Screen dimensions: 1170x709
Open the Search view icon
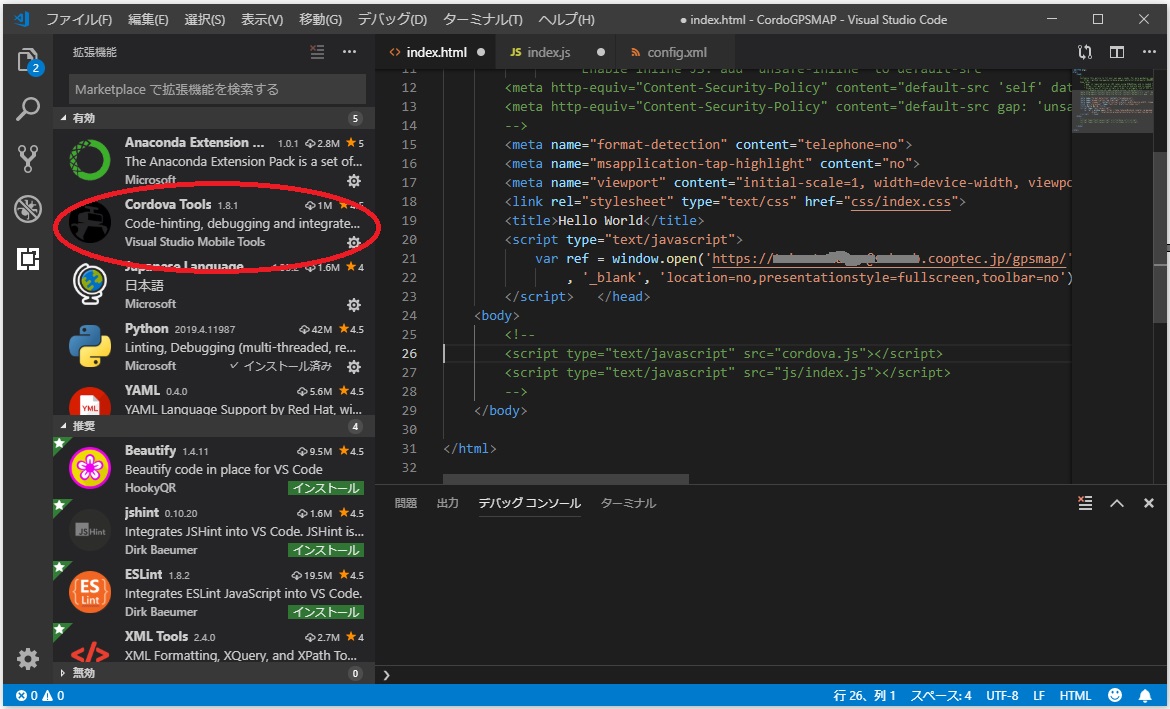tap(28, 109)
